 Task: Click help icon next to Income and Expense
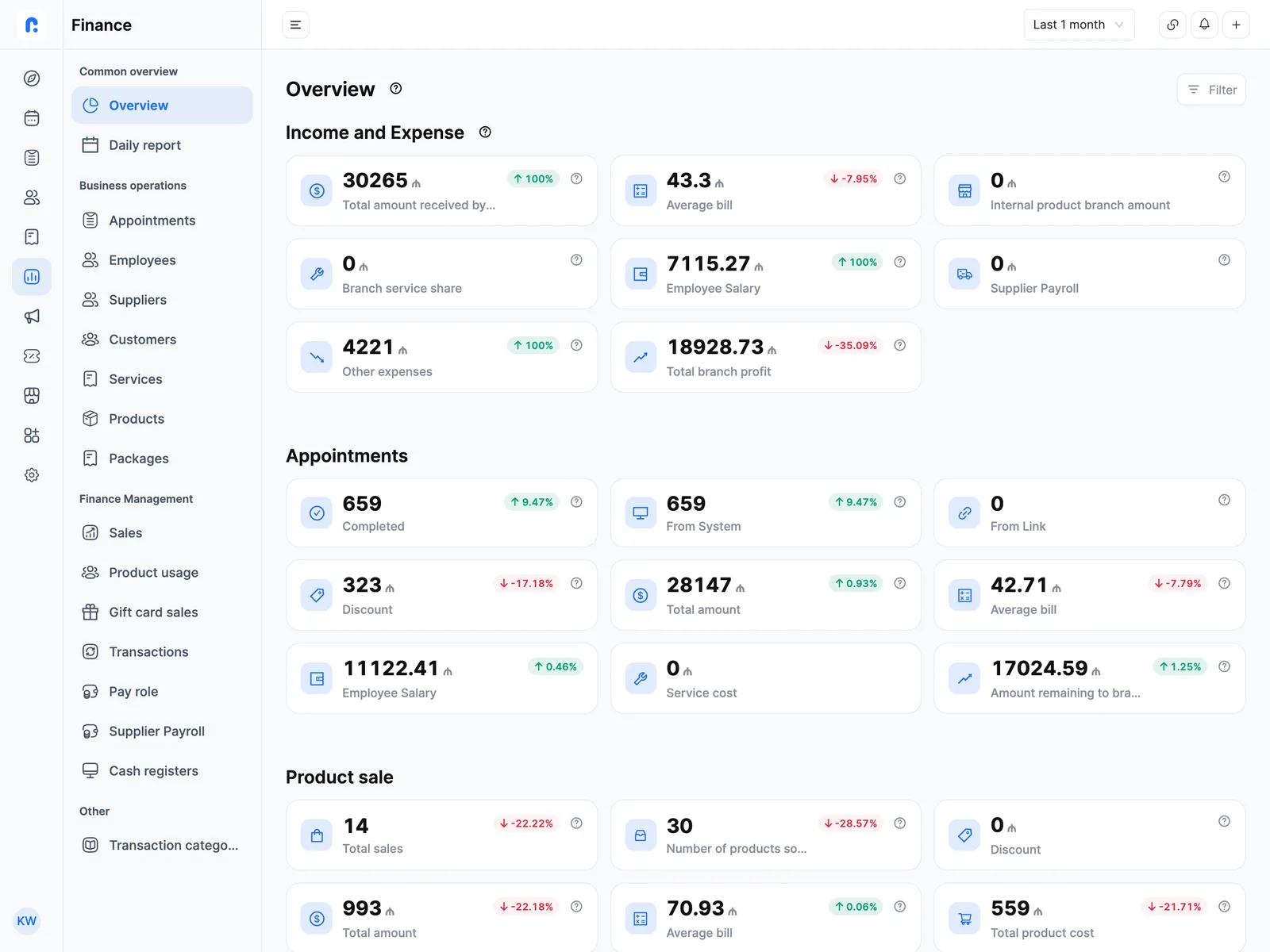tap(485, 132)
